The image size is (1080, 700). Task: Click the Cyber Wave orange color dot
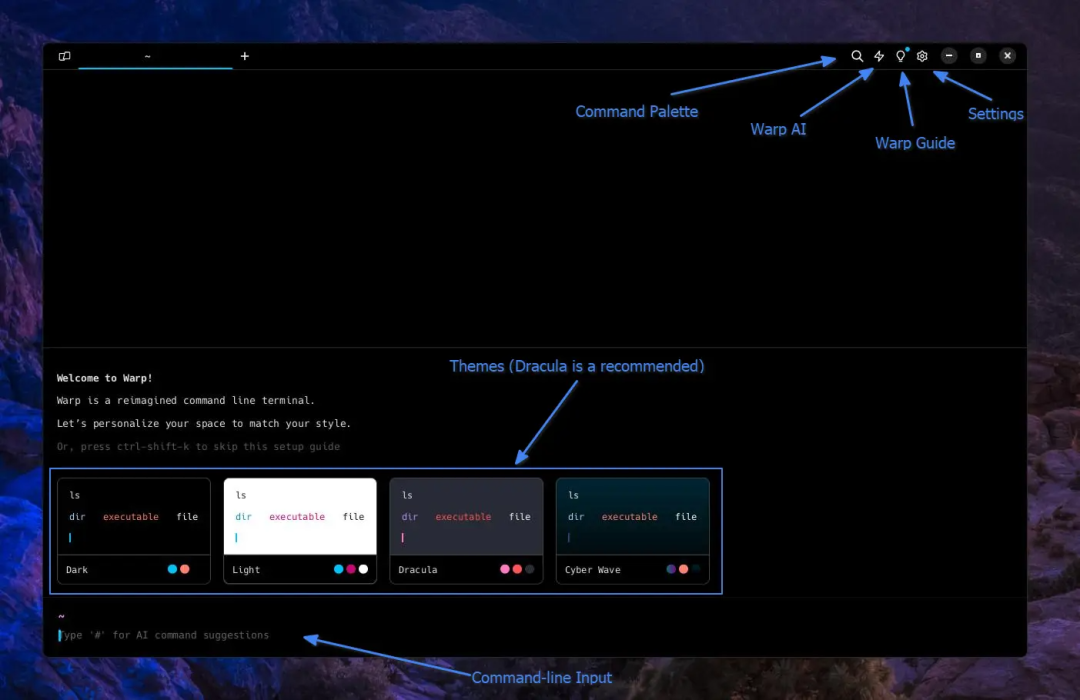tap(683, 569)
